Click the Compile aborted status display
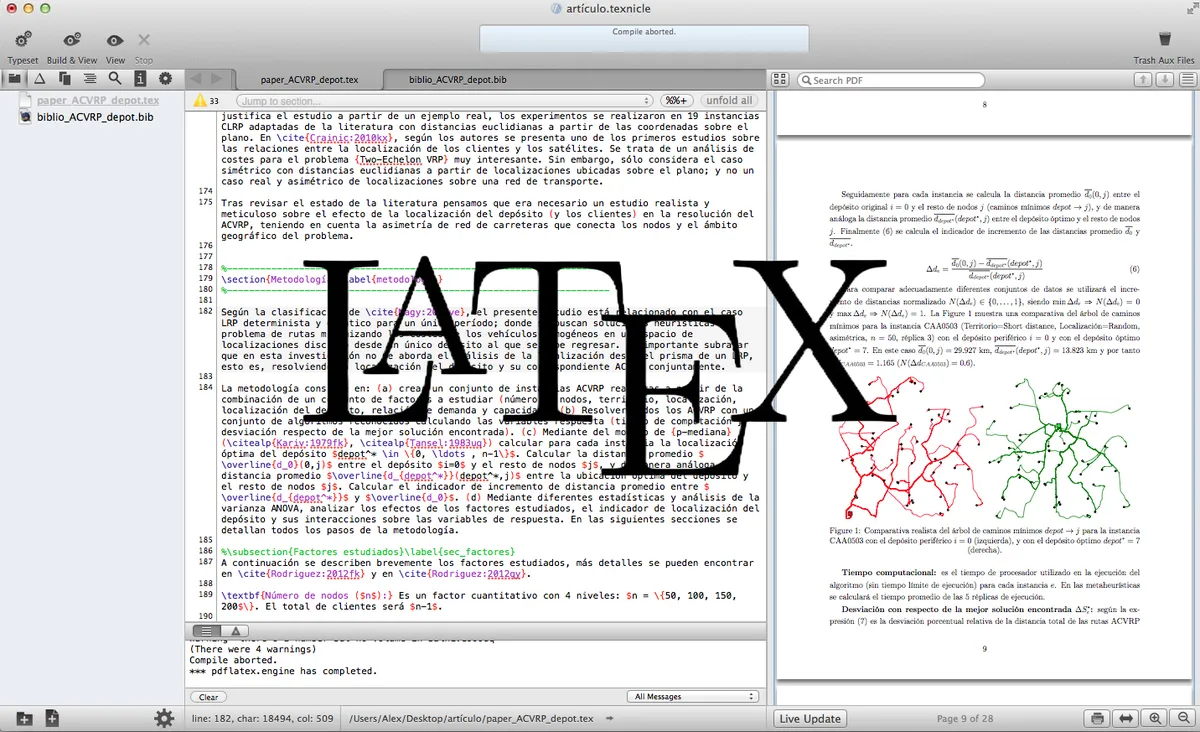Viewport: 1200px width, 732px height. (644, 37)
